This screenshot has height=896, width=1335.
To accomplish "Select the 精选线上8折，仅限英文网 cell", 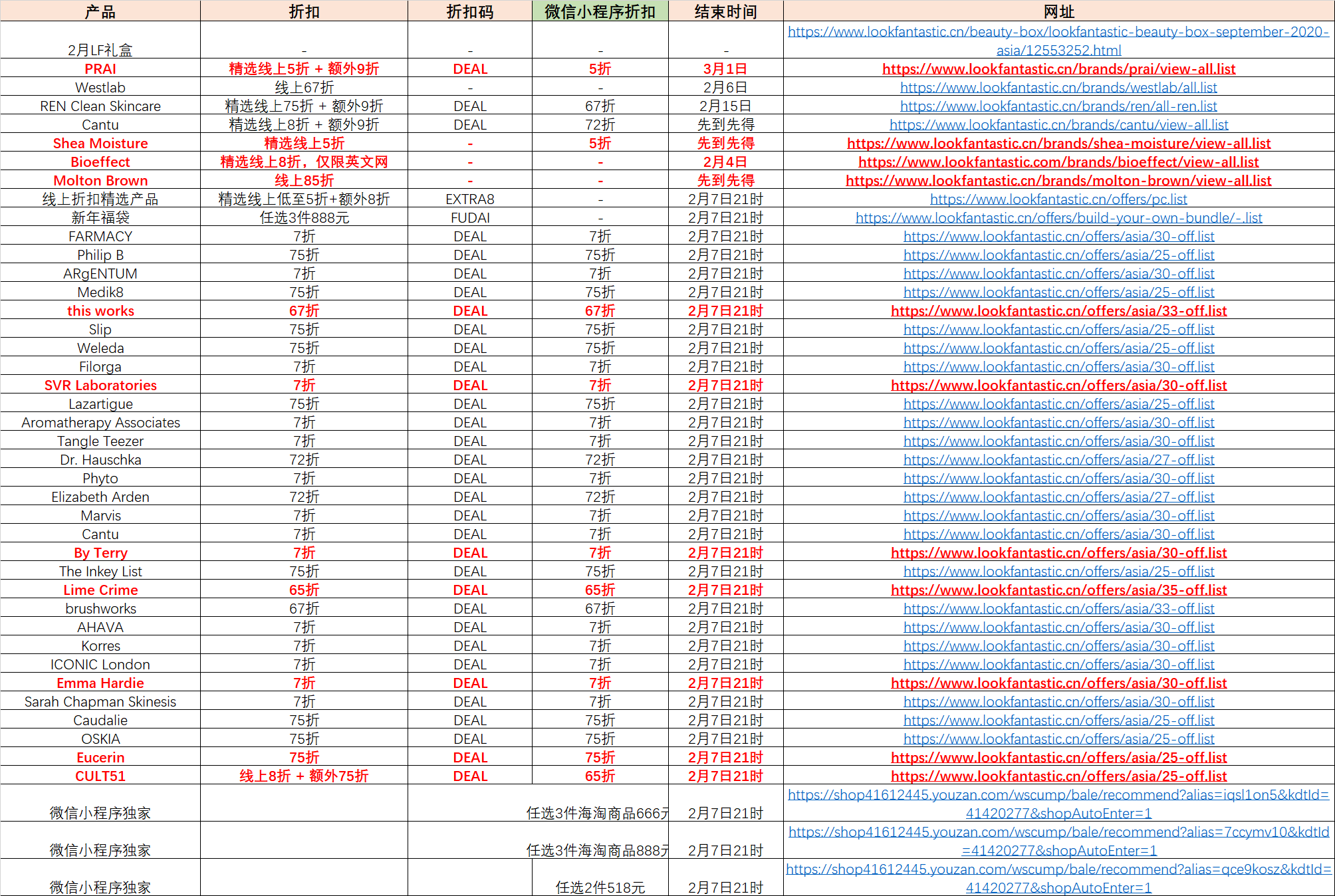I will pos(304,162).
